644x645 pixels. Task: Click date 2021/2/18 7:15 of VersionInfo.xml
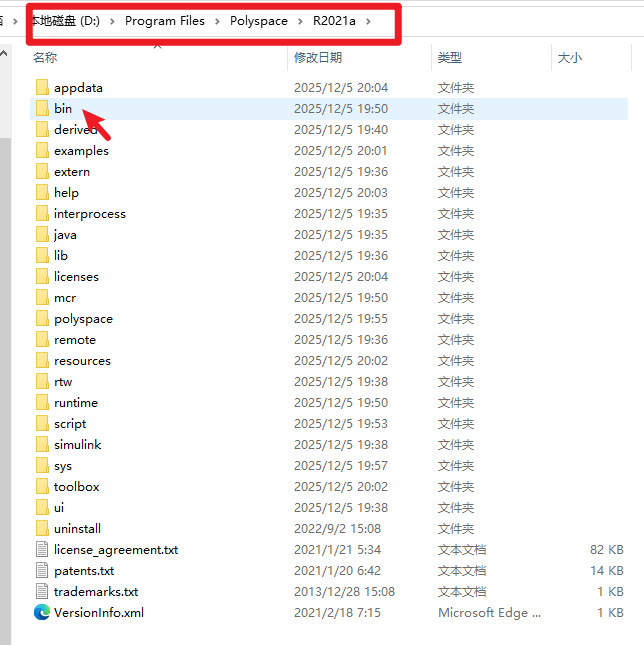click(x=337, y=613)
